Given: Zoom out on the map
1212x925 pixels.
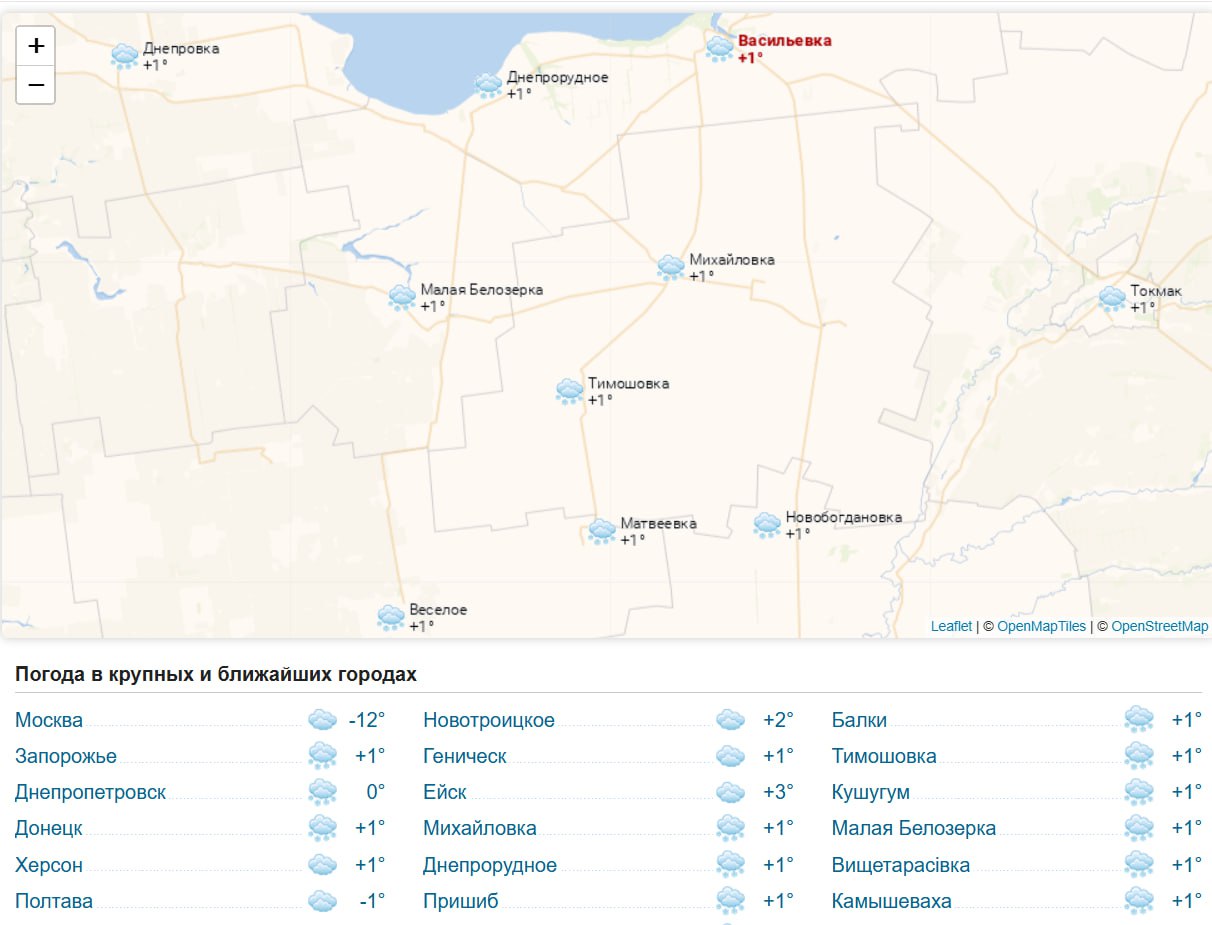Looking at the screenshot, I should (36, 85).
